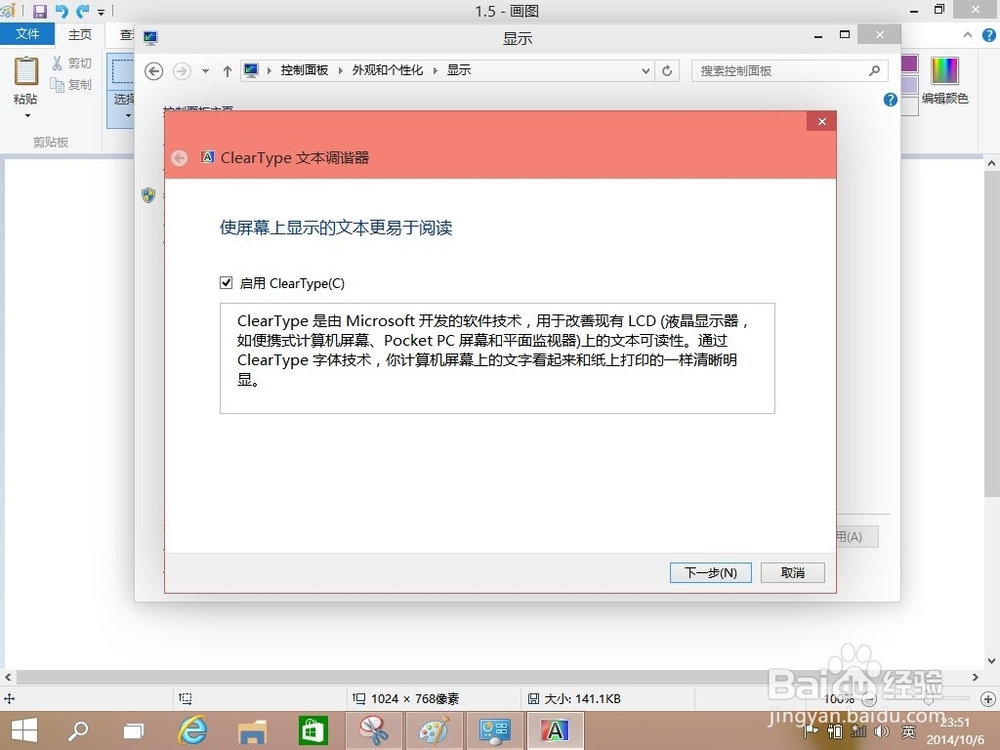Switch to control panel taskbar button
Image resolution: width=1000 pixels, height=750 pixels.
(x=494, y=731)
